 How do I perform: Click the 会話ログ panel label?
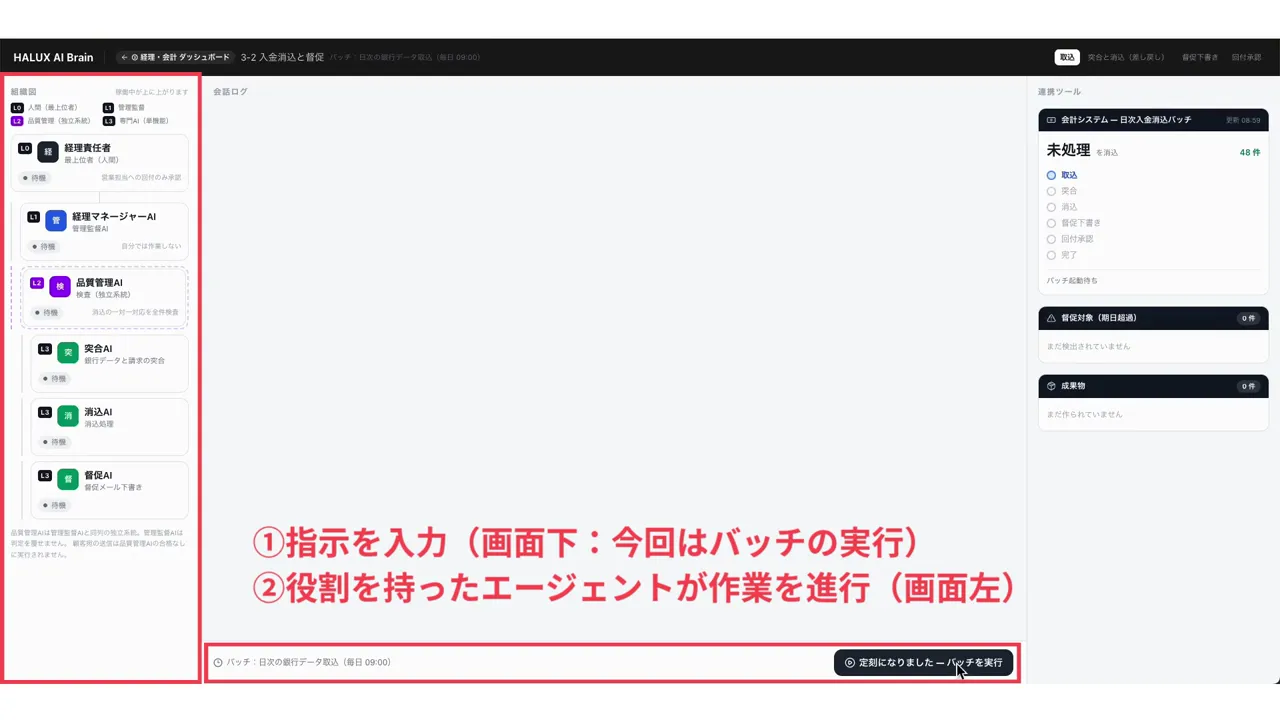(x=230, y=91)
